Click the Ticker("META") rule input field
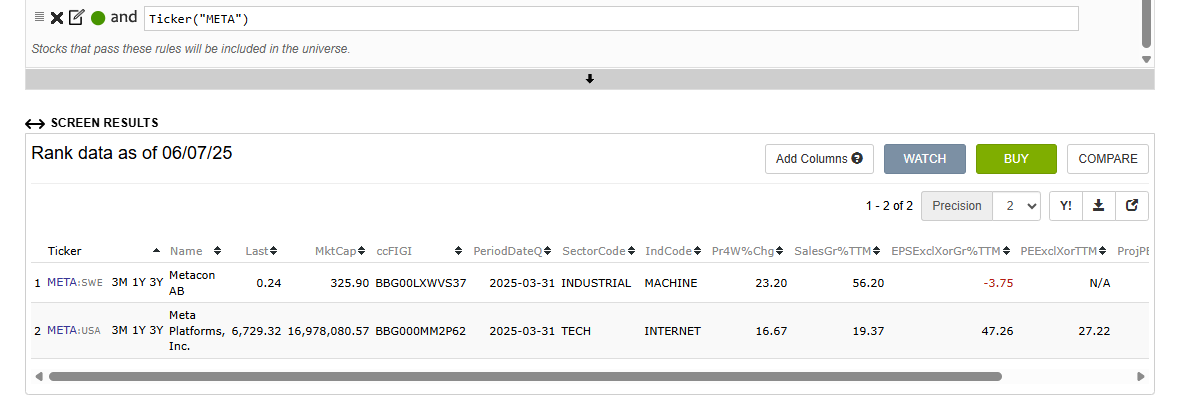The height and width of the screenshot is (412, 1189). click(611, 18)
